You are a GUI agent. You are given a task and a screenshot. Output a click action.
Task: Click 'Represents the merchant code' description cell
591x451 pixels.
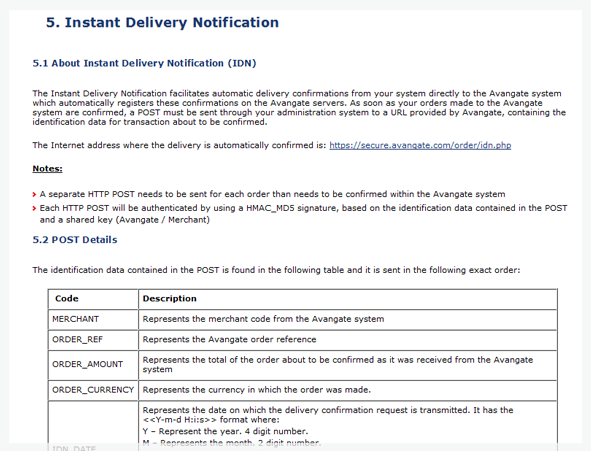348,319
